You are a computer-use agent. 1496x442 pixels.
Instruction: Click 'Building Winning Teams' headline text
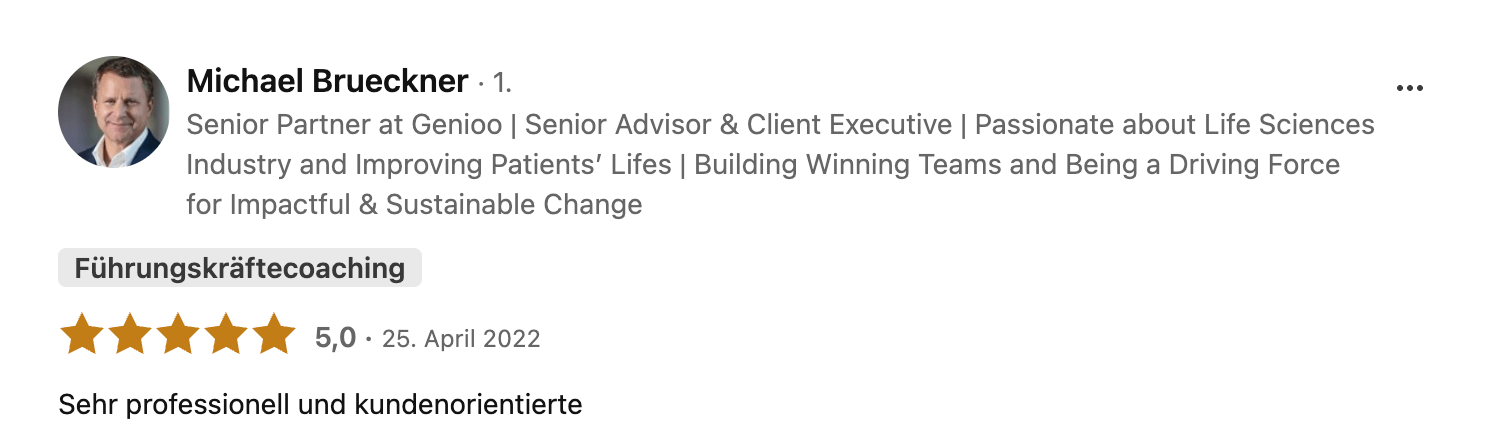(x=848, y=164)
